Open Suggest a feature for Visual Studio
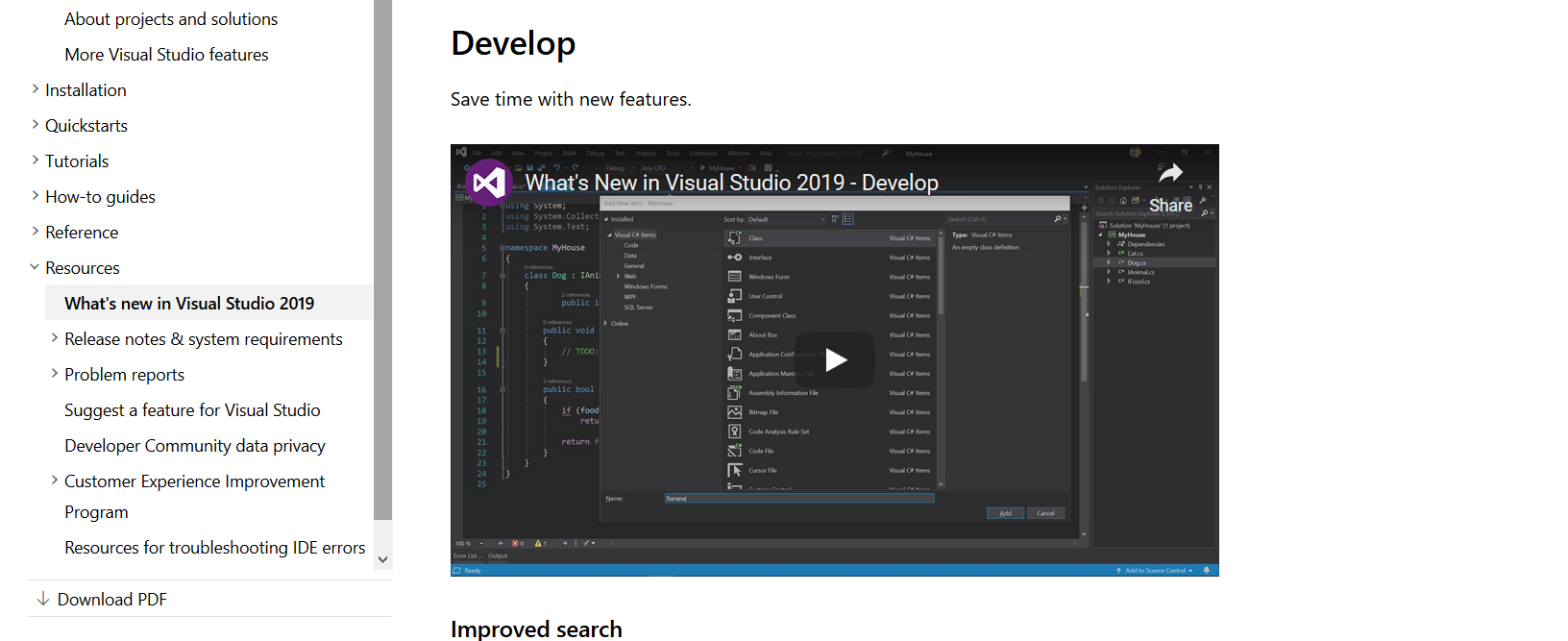The width and height of the screenshot is (1568, 641). (192, 410)
